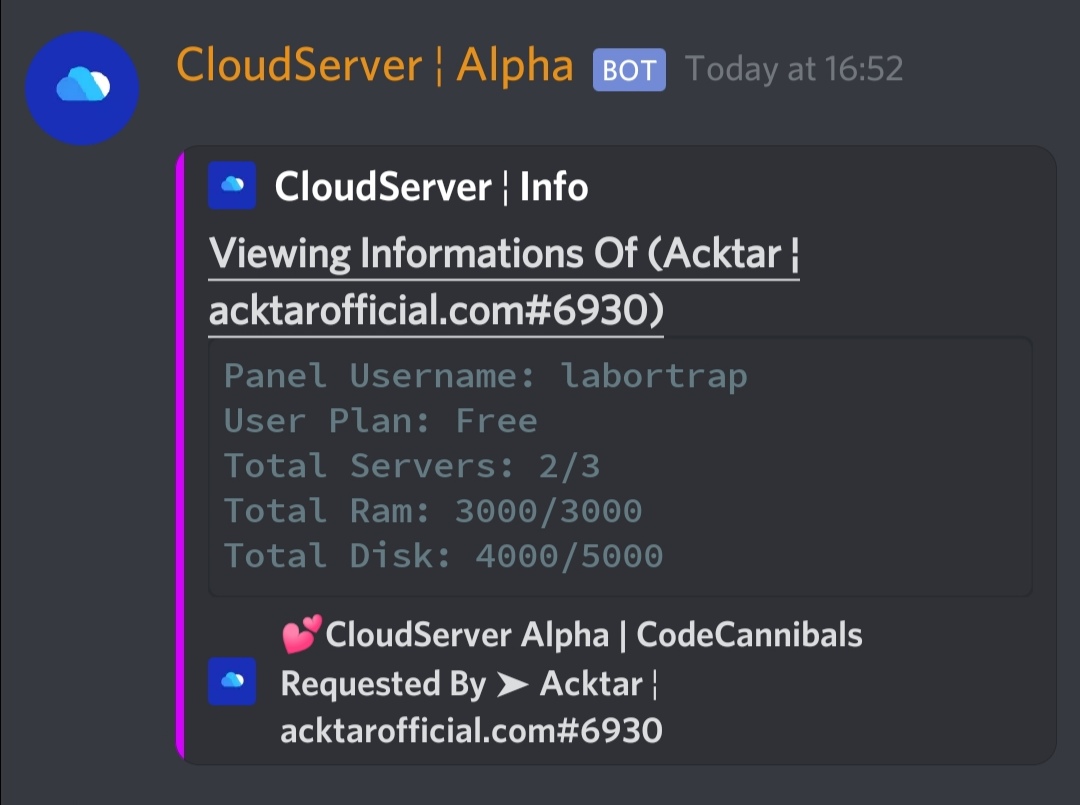Click the purple embed color bar

point(181,455)
